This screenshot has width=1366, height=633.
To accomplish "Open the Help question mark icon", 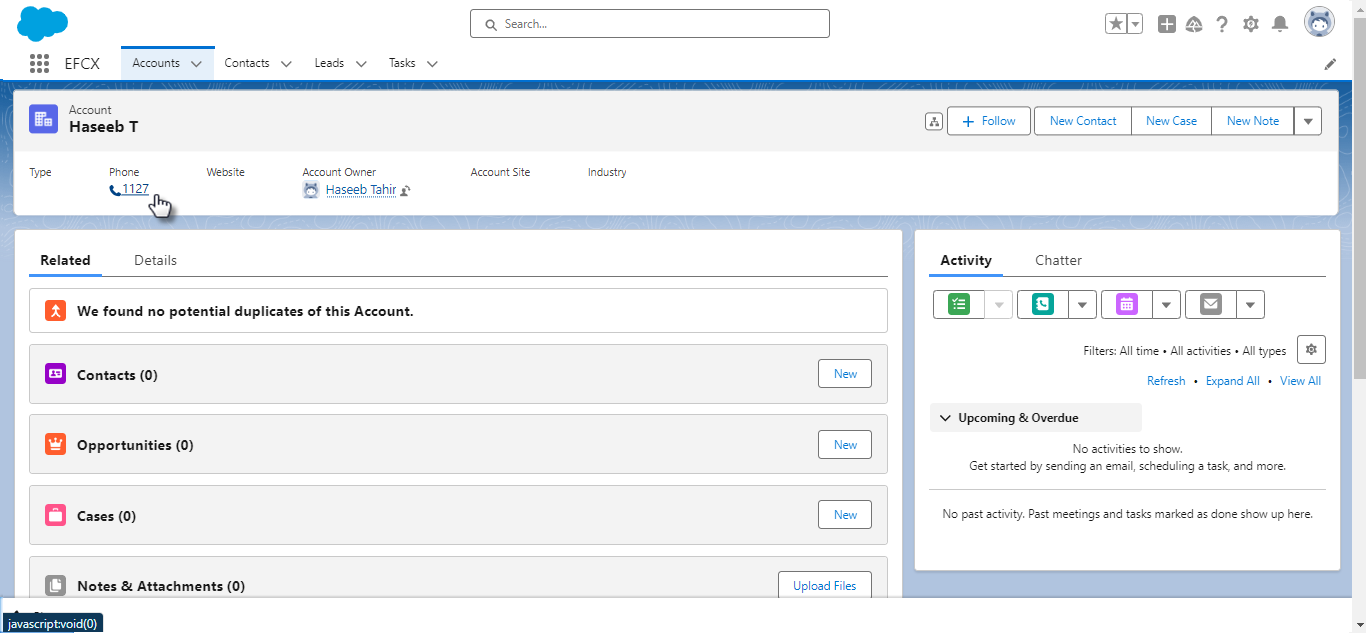I will click(1222, 24).
